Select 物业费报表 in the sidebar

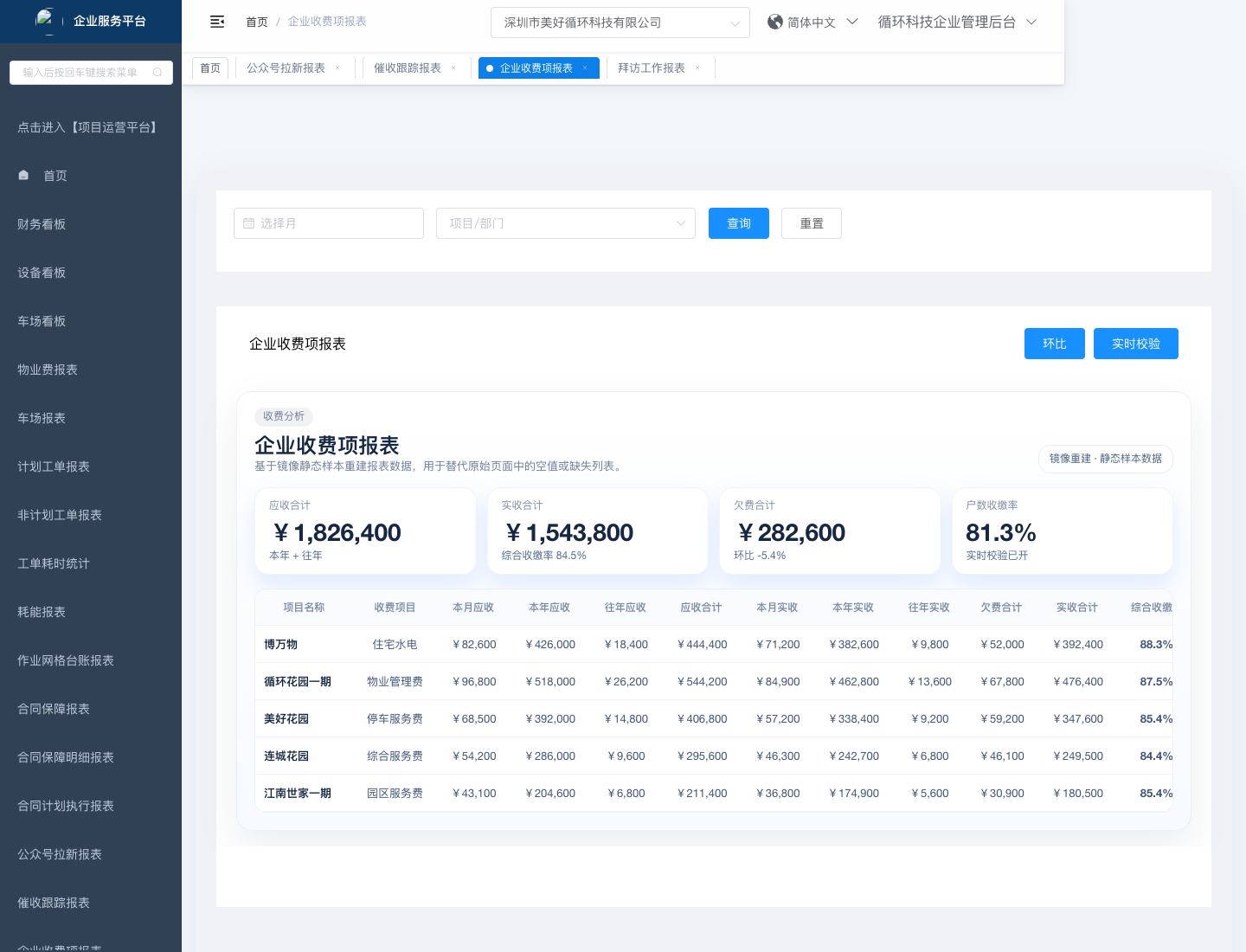(48, 370)
